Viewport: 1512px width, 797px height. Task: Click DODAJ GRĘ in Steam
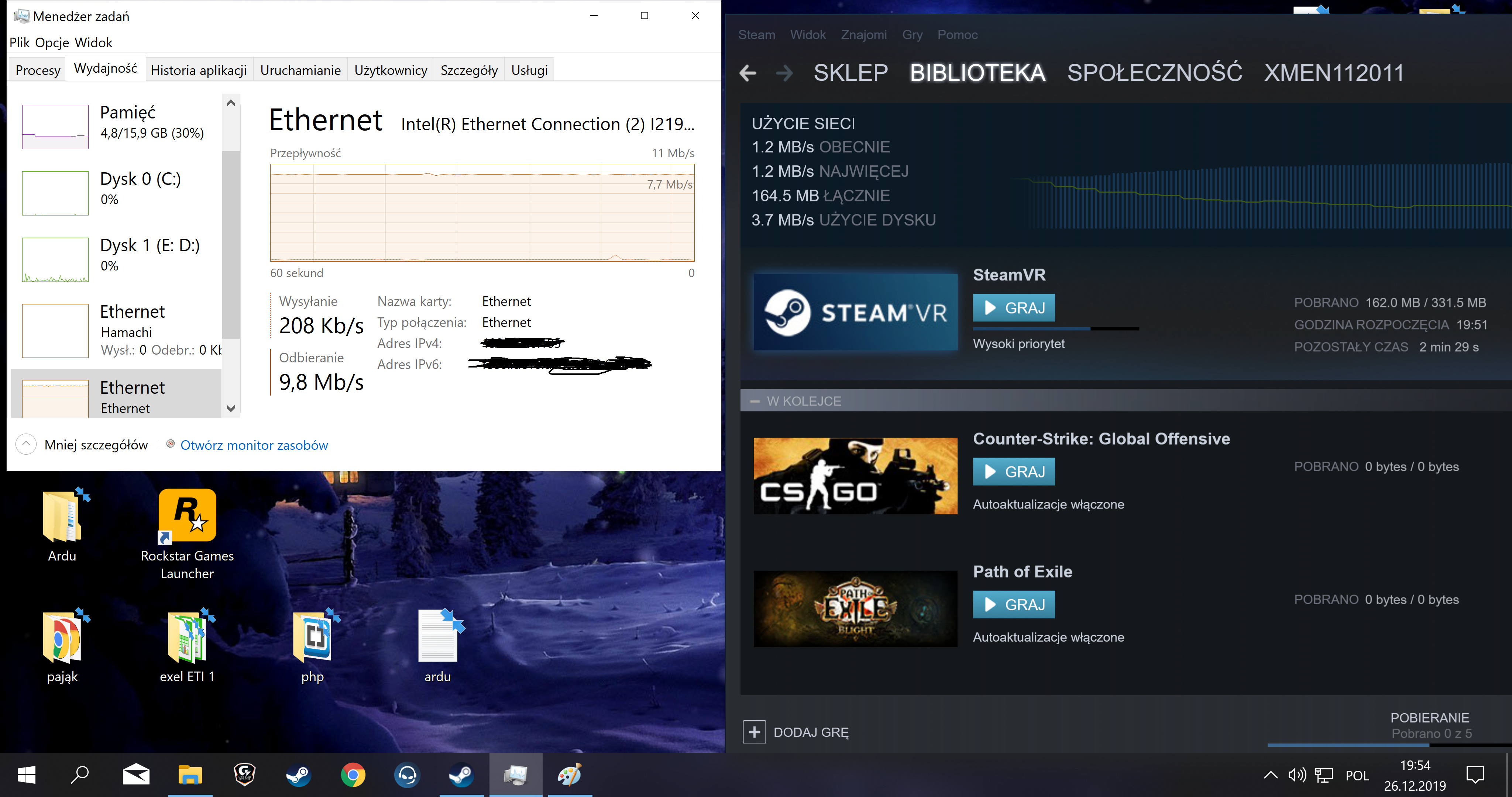(x=811, y=732)
